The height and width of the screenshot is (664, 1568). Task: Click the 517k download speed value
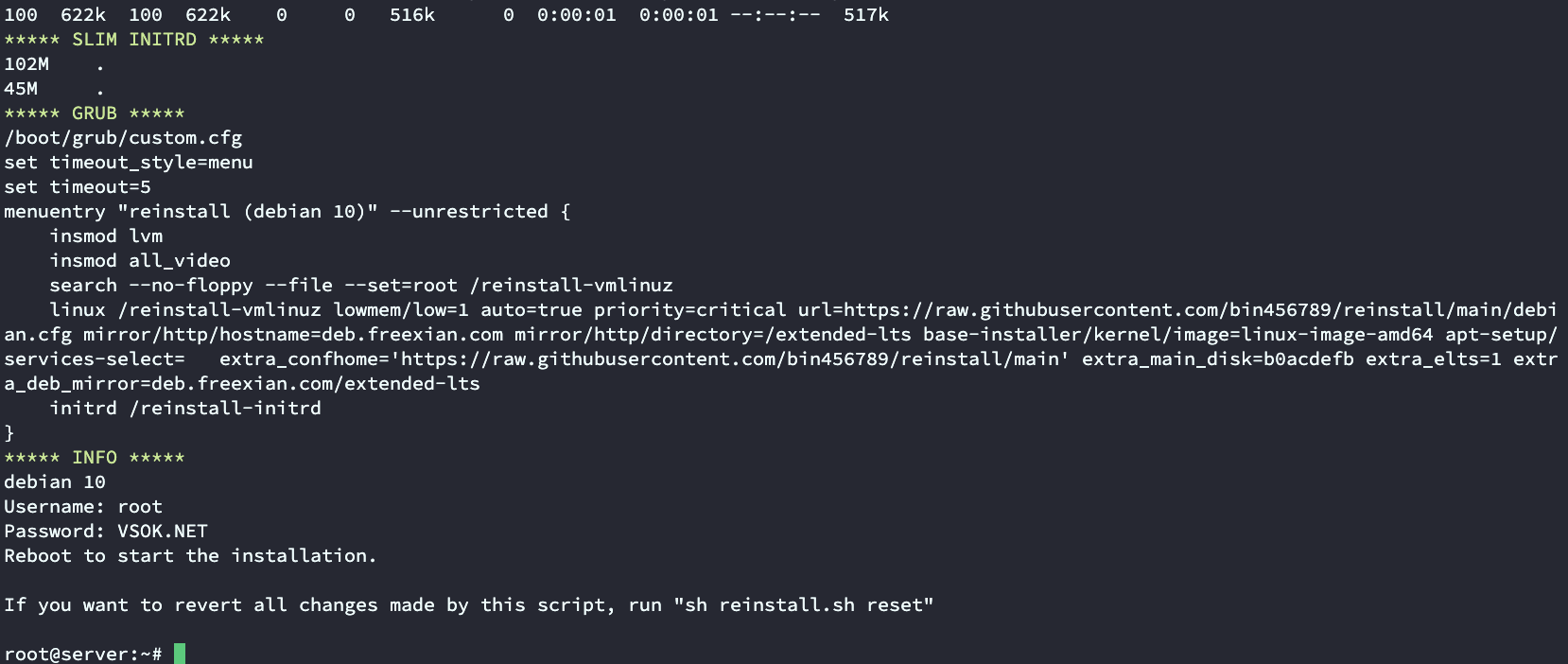pyautogui.click(x=865, y=15)
